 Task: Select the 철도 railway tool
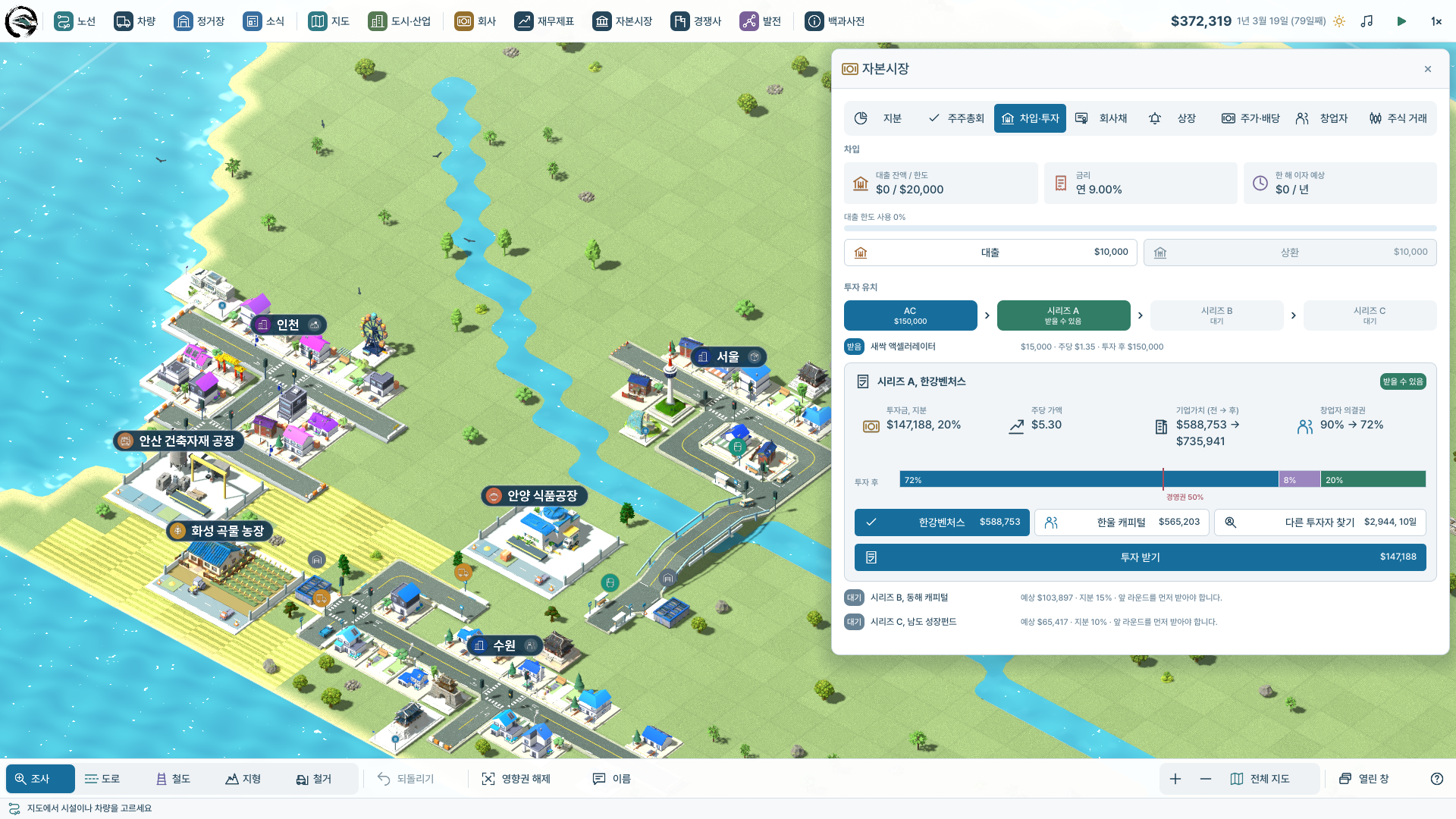[173, 779]
